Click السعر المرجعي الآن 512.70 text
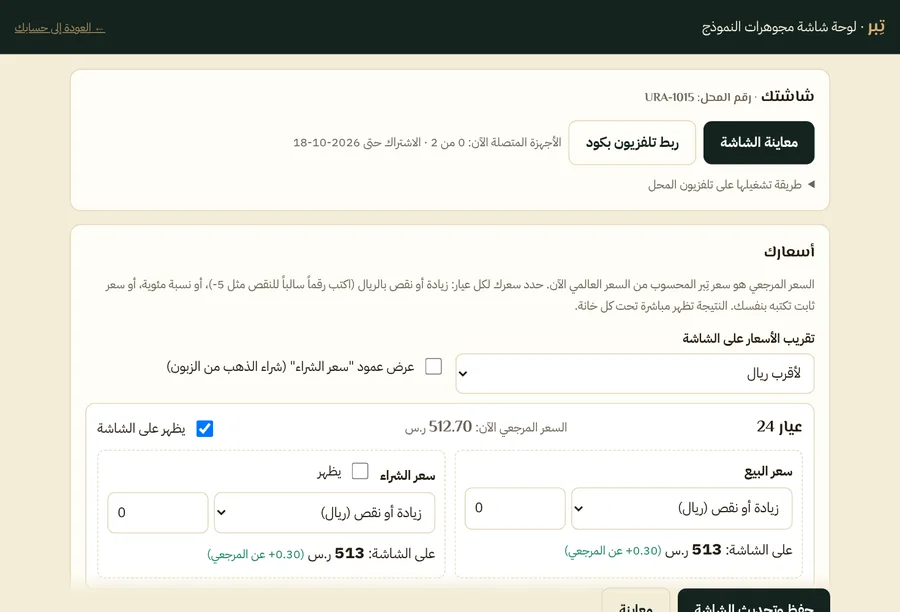The width and height of the screenshot is (900, 612). (x=486, y=427)
